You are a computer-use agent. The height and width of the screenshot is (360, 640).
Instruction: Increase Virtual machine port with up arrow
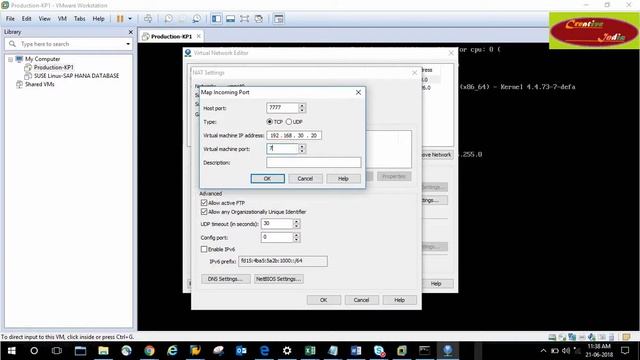(x=302, y=146)
